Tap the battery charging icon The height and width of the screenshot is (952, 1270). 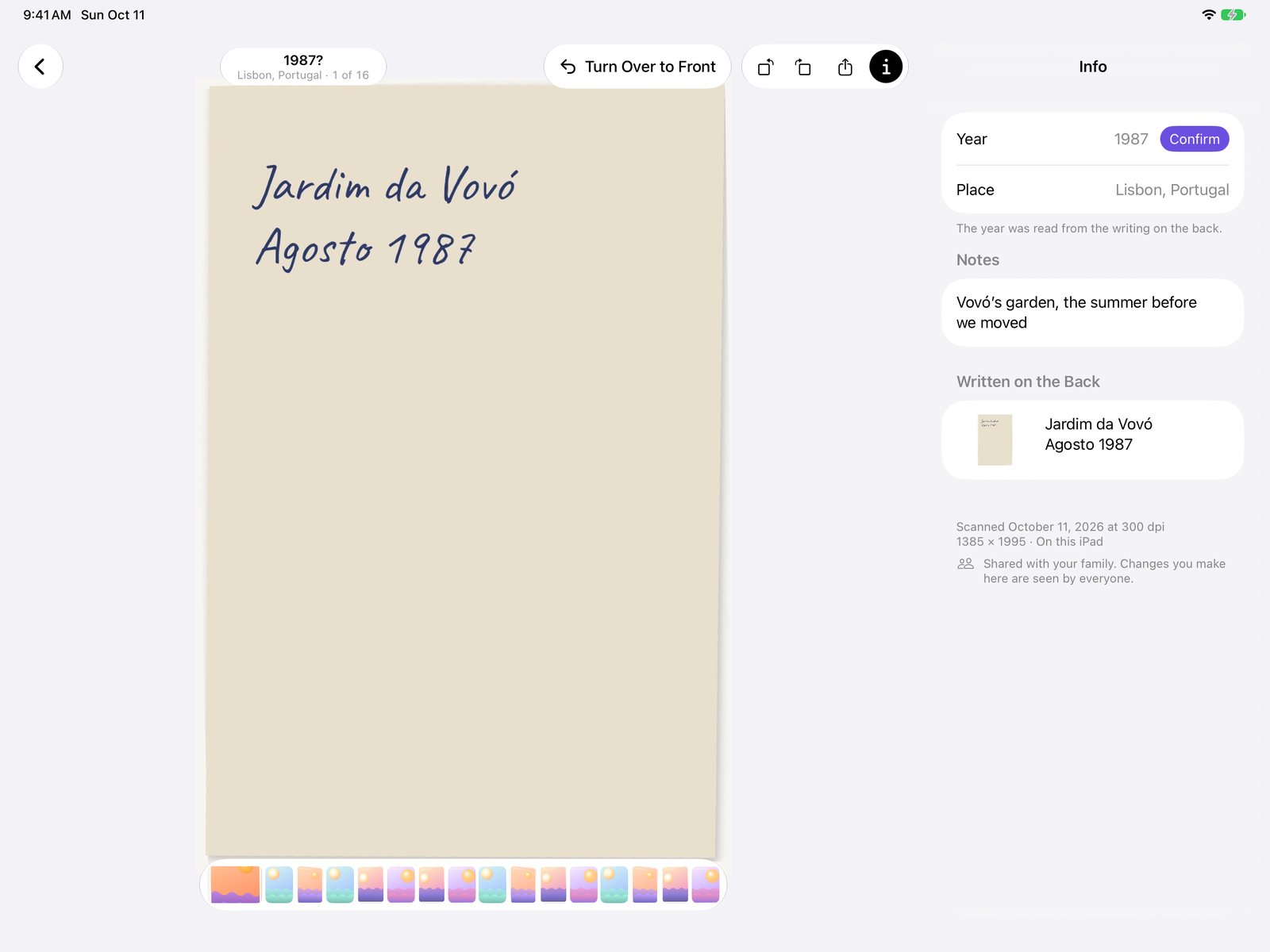click(1233, 14)
